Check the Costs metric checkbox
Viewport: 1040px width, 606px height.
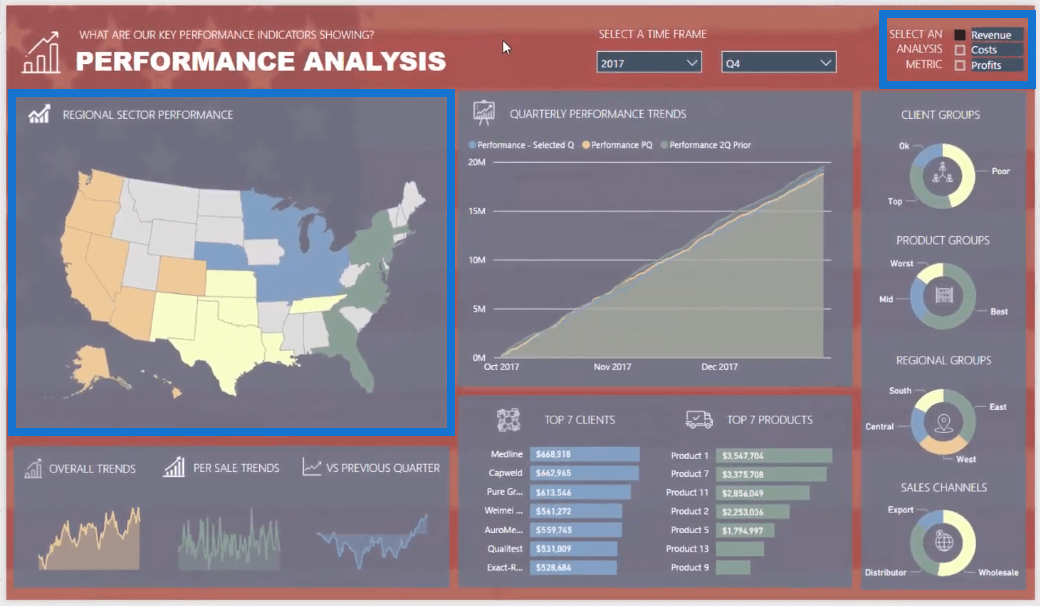(x=960, y=50)
